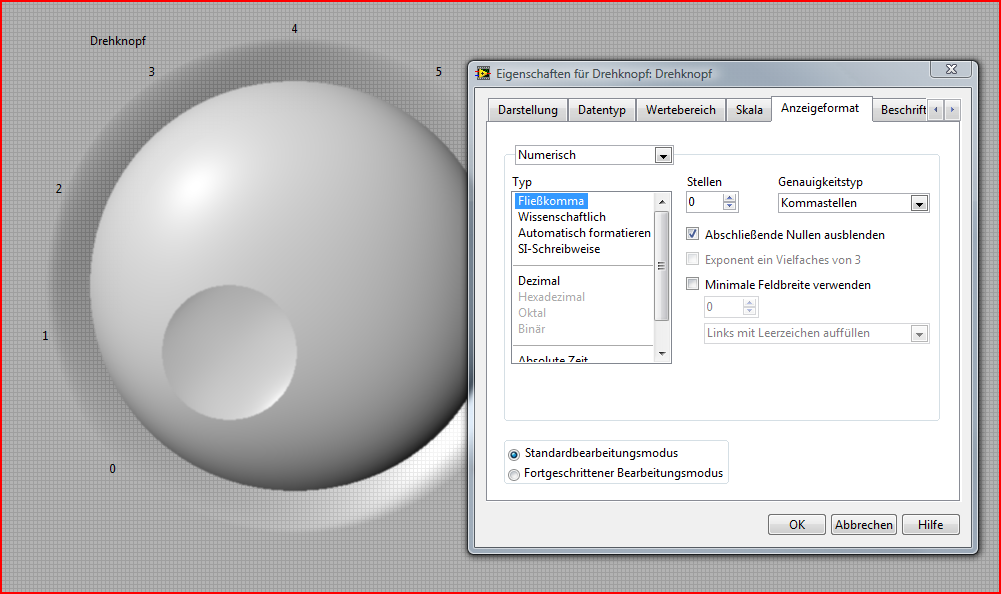Screen dimensions: 1001x594
Task: Click the Typ list scrollbar thumb
Action: click(x=662, y=266)
